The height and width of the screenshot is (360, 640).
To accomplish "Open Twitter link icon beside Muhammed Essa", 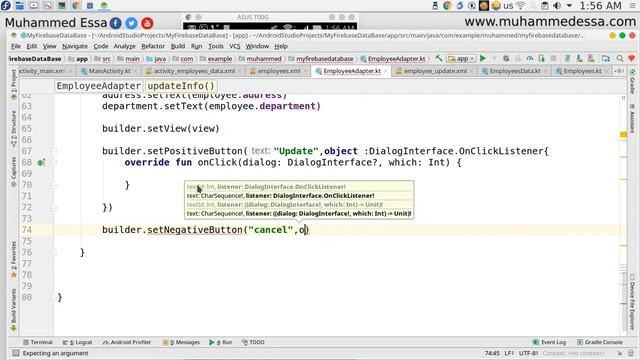I will [131, 23].
